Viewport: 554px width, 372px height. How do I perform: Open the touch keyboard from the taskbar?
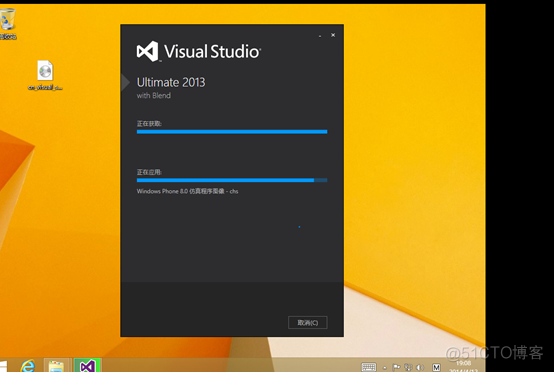pyautogui.click(x=369, y=367)
